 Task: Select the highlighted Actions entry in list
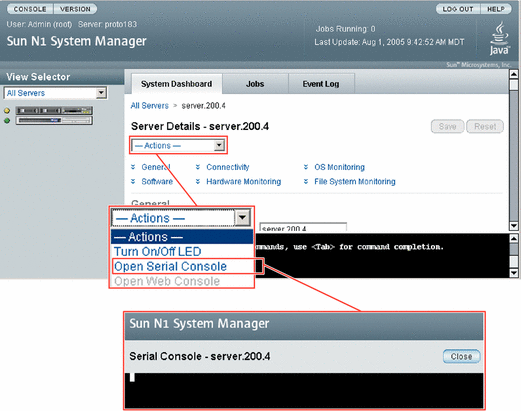click(182, 237)
